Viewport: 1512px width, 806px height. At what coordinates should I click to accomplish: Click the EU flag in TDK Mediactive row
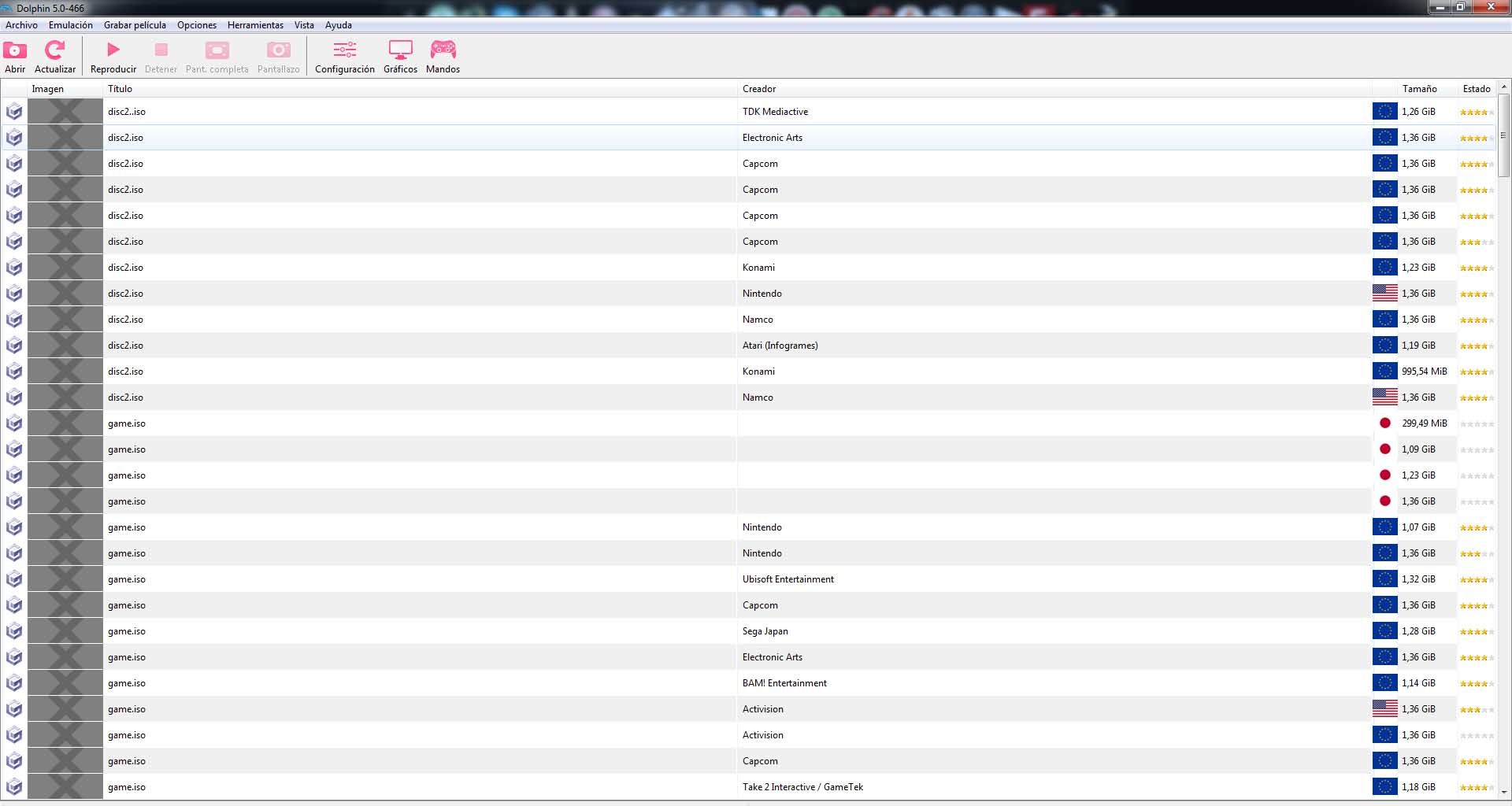[1385, 112]
